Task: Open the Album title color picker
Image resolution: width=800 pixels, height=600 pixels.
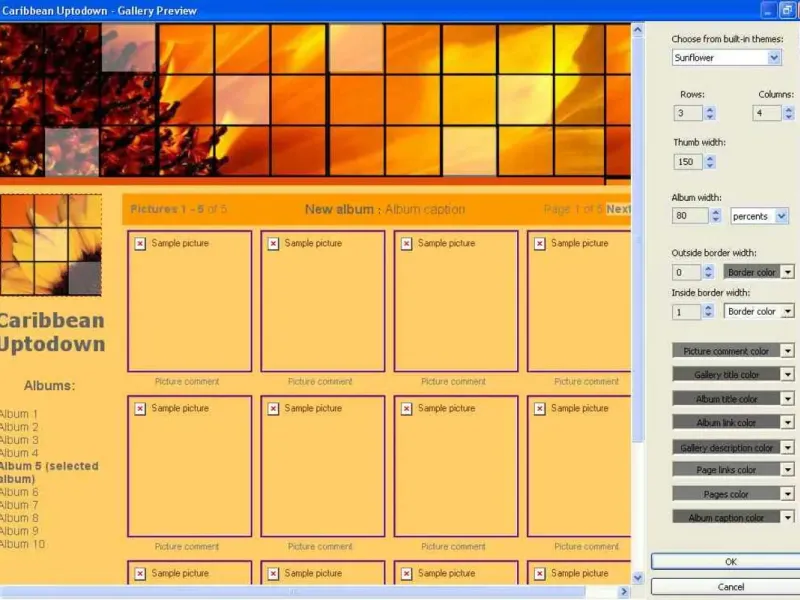Action: 733,398
